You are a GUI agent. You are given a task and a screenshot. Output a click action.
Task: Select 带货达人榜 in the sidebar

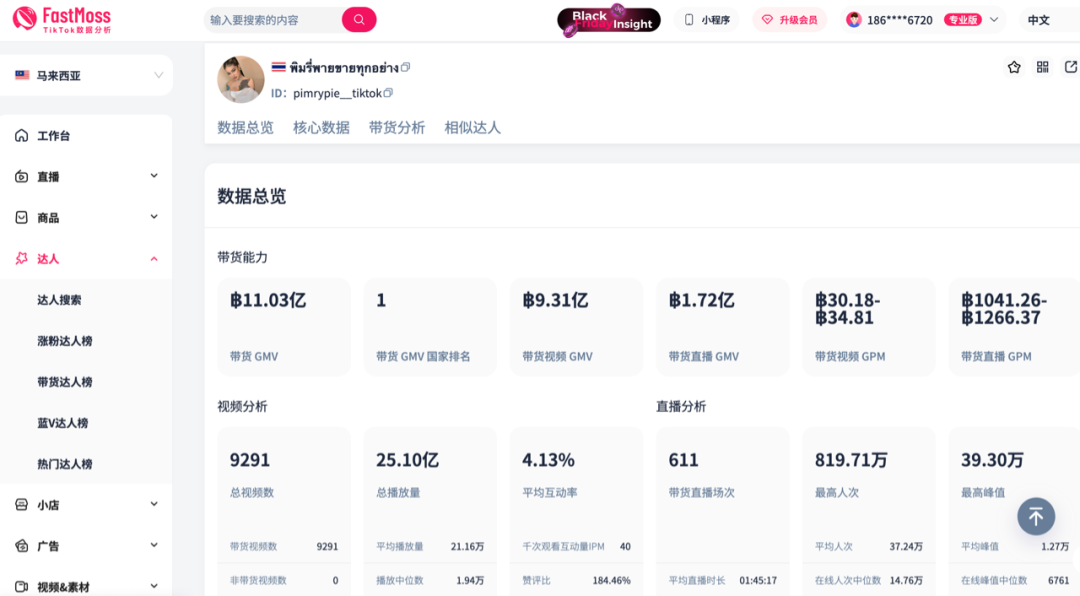(65, 382)
